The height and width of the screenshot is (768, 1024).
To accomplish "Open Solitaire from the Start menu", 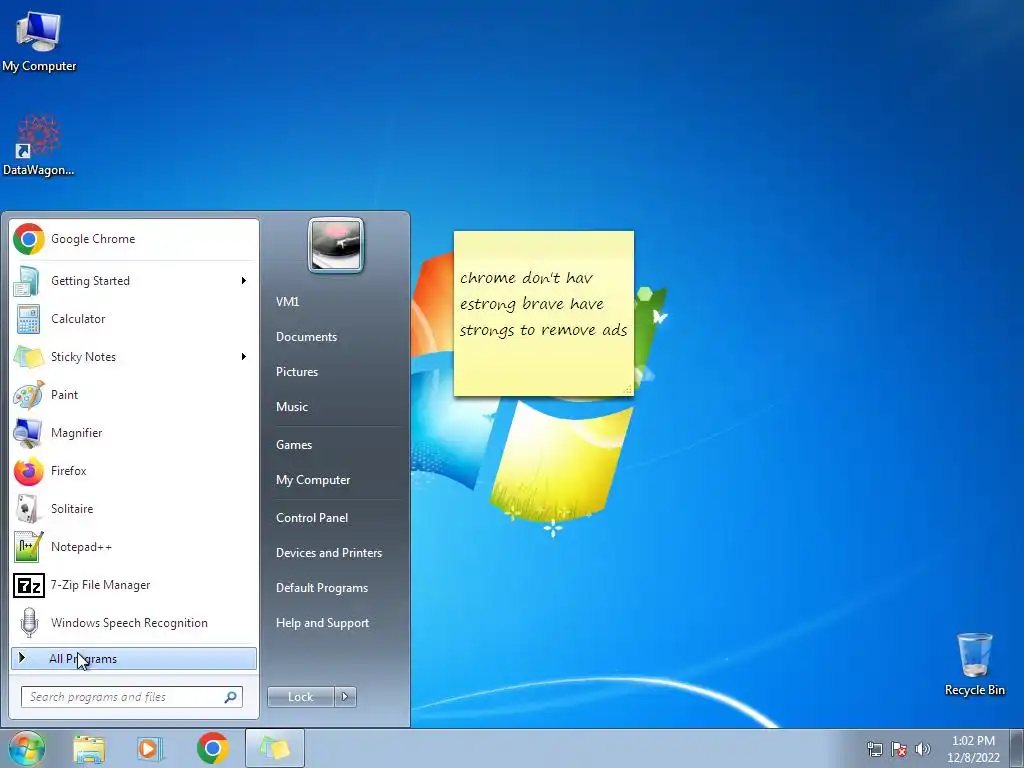I will [x=134, y=509].
